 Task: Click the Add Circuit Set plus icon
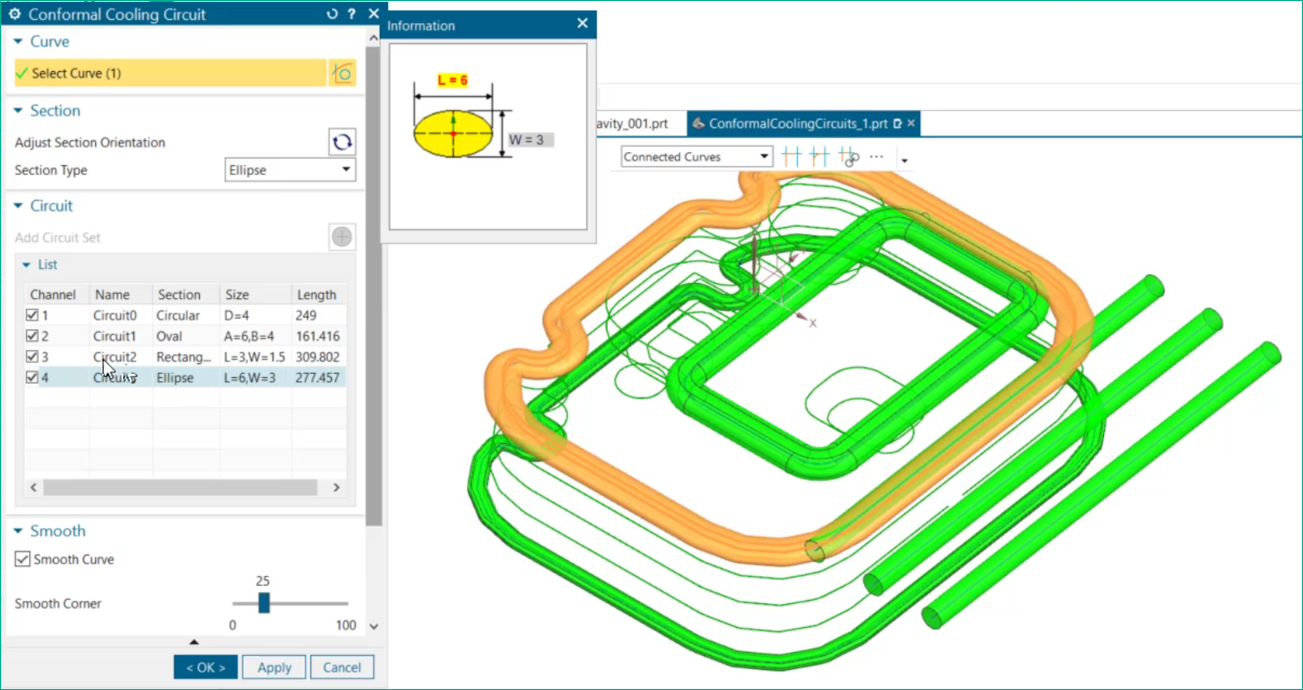click(x=341, y=236)
